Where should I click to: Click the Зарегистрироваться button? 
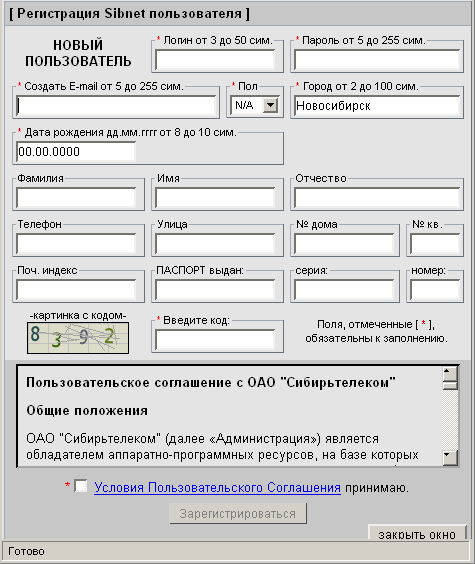pyautogui.click(x=238, y=513)
